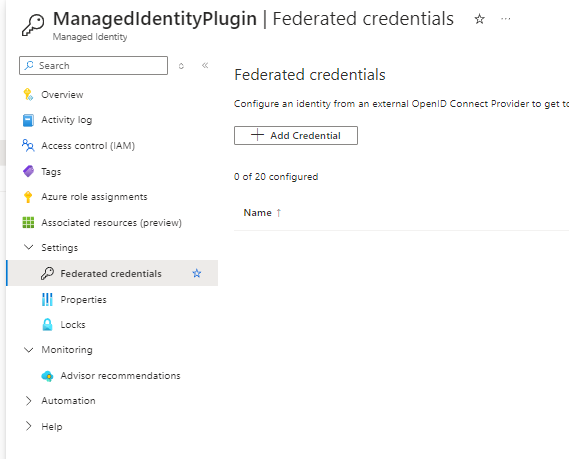Screen dimensions: 569x459
Task: Collapse the Monitoring section
Action: [28, 350]
